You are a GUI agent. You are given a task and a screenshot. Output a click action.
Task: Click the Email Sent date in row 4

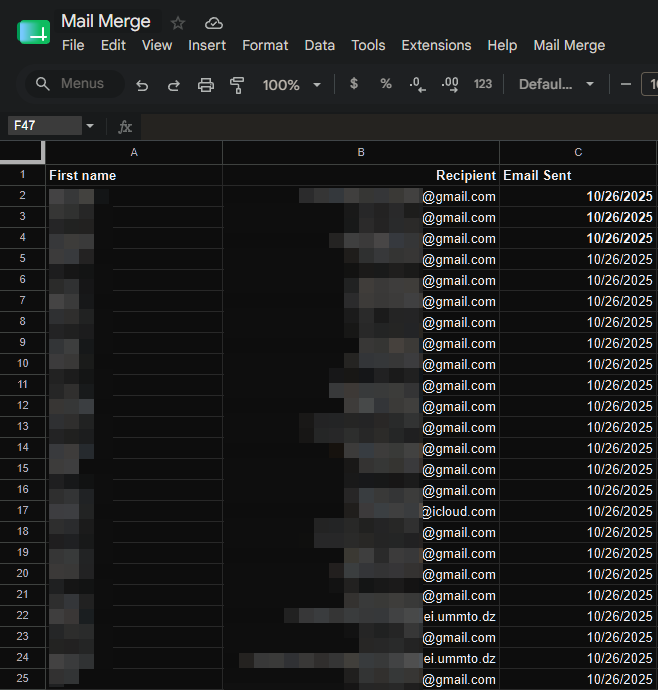tap(578, 238)
